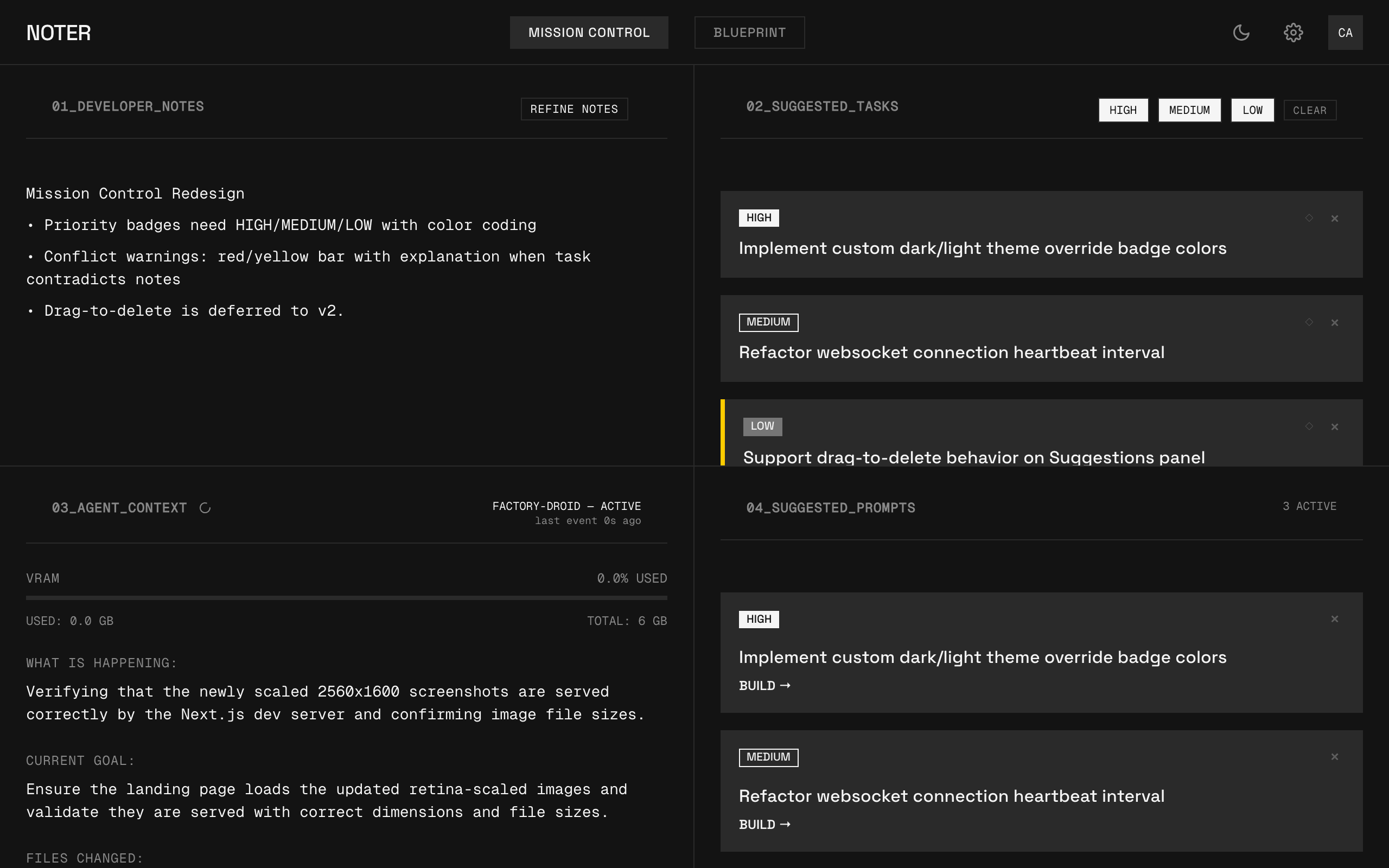Click BUILD on websocket heartbeat prompt

(x=764, y=825)
